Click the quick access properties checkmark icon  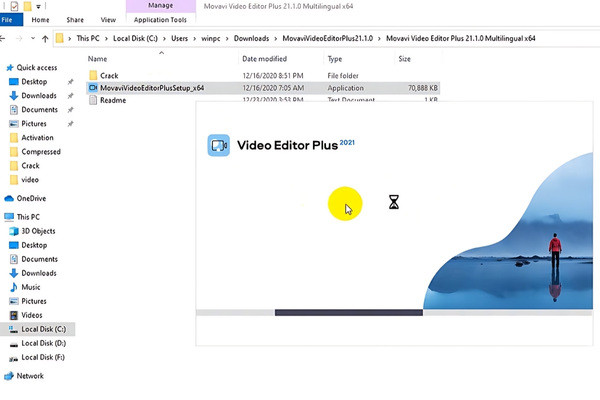tap(14, 6)
